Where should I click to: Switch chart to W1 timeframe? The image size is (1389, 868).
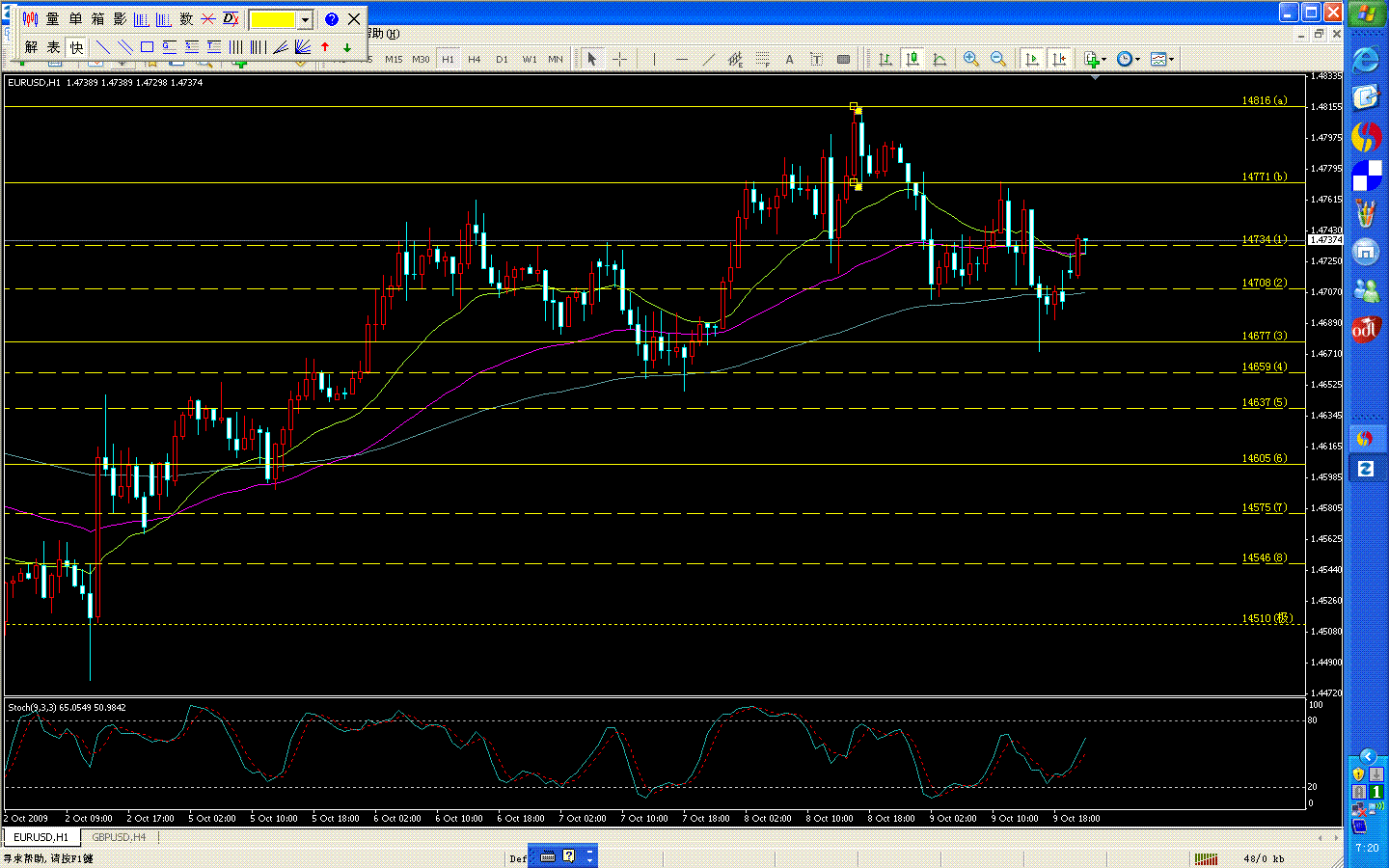(x=530, y=60)
